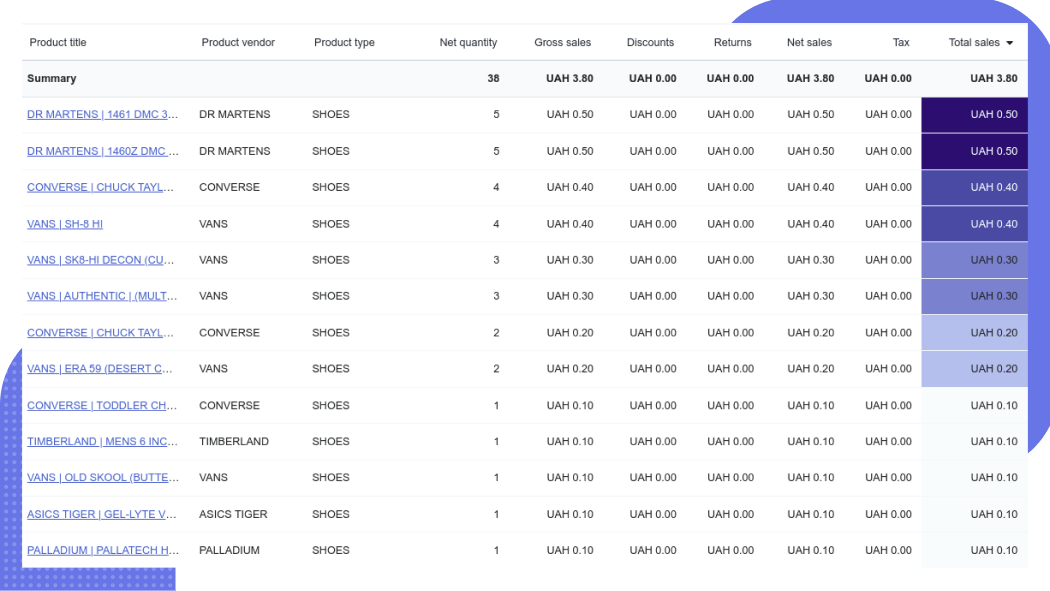Click "SHOES" type in the PALLADIUM row
1050x591 pixels.
click(x=331, y=550)
